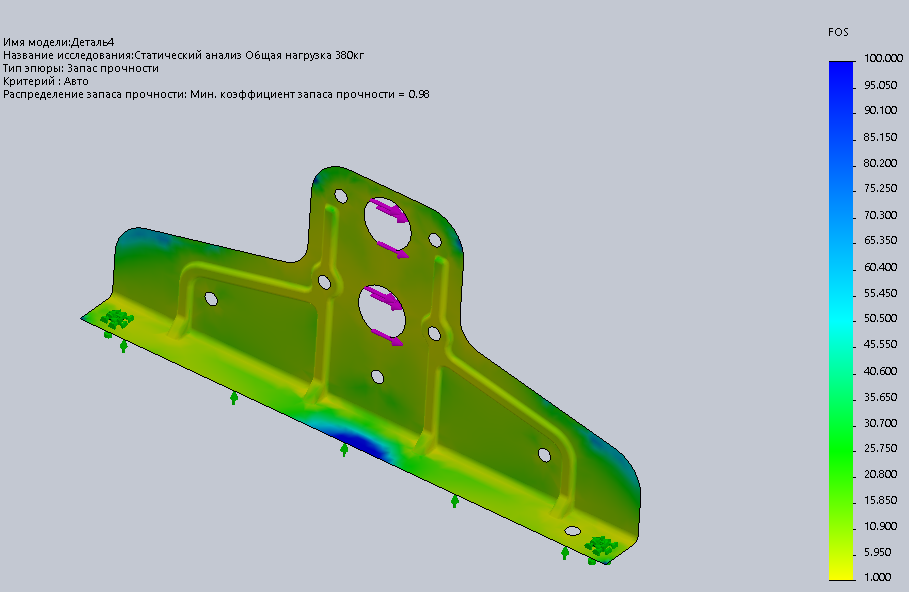Select legend value 40.600
909x592 pixels.
point(881,371)
